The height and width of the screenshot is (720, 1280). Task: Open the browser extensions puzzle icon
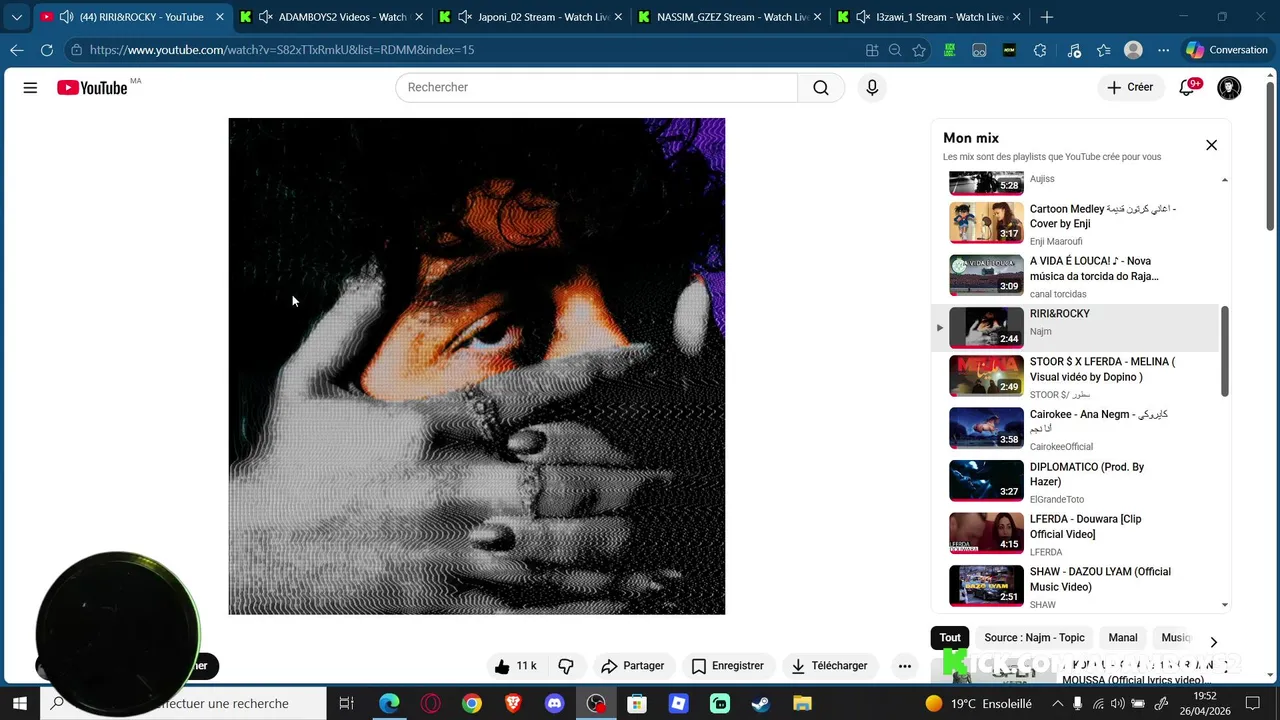tap(1040, 50)
